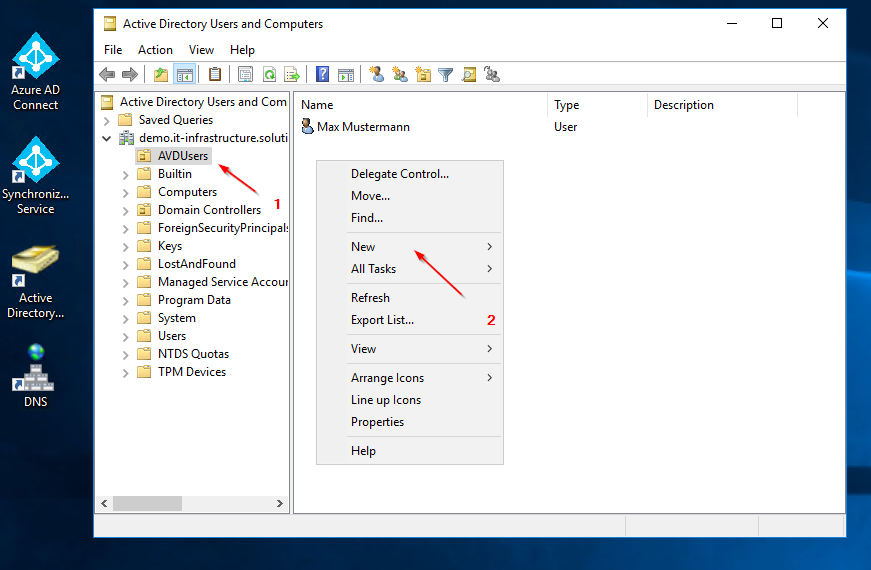Click the green Refresh toolbar icon

[269, 74]
